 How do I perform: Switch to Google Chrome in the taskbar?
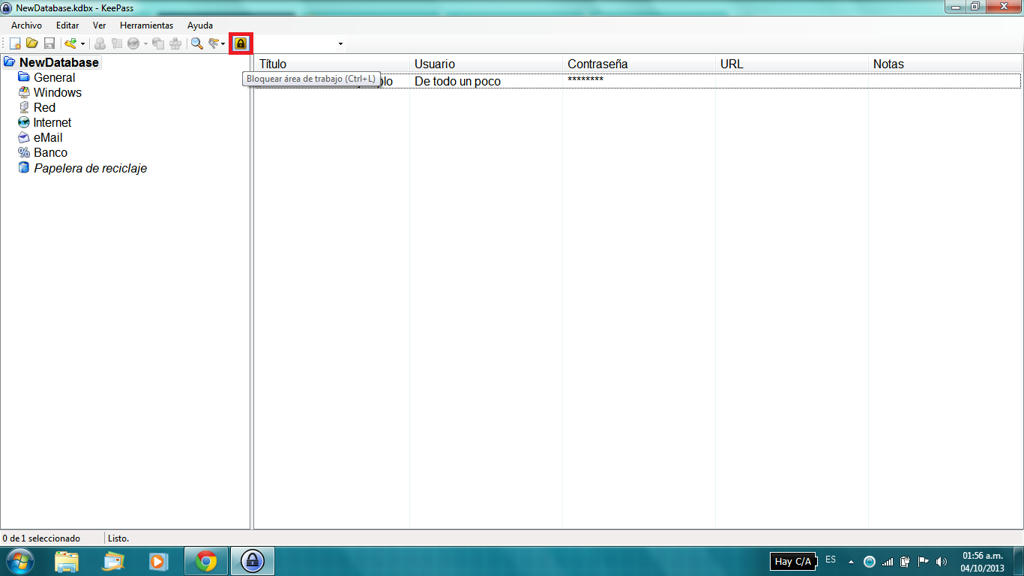tap(206, 562)
